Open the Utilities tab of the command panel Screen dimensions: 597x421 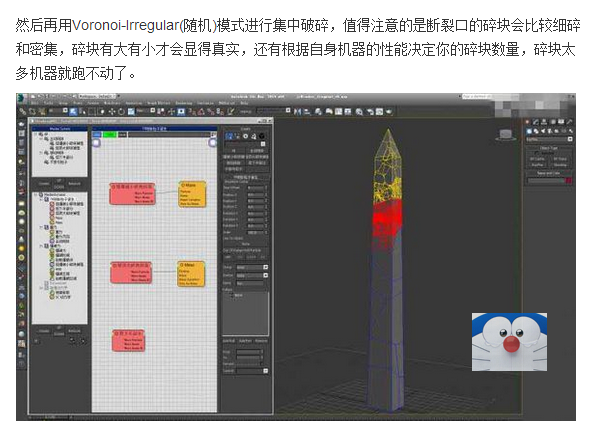(569, 122)
